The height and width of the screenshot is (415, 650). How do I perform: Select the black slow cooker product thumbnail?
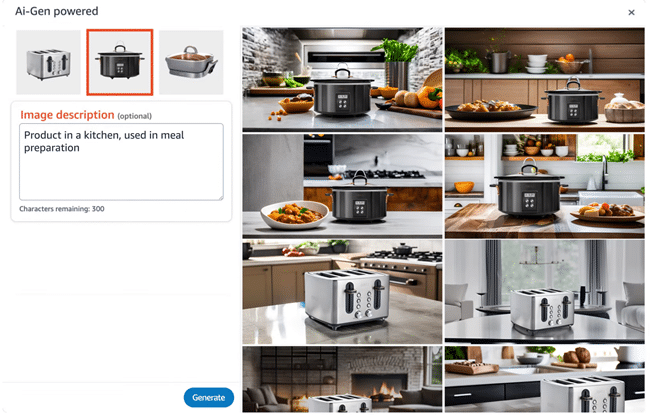(x=120, y=62)
